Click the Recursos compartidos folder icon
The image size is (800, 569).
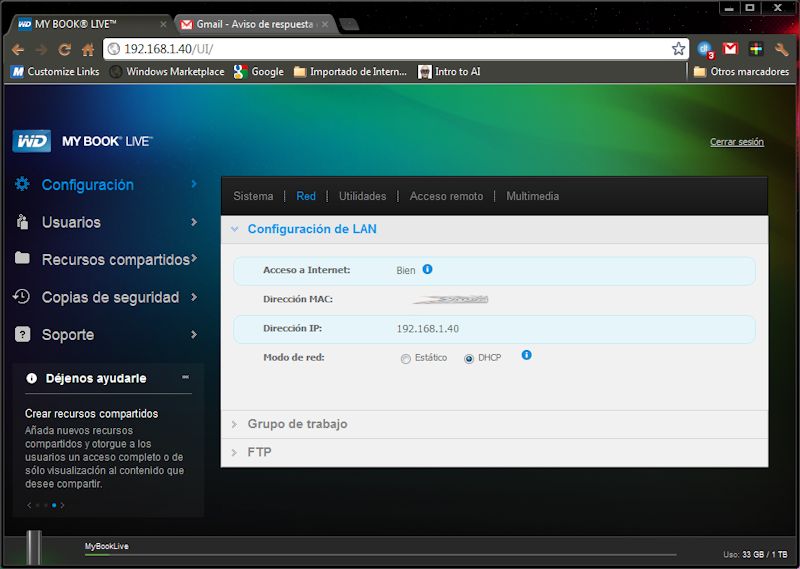click(22, 258)
